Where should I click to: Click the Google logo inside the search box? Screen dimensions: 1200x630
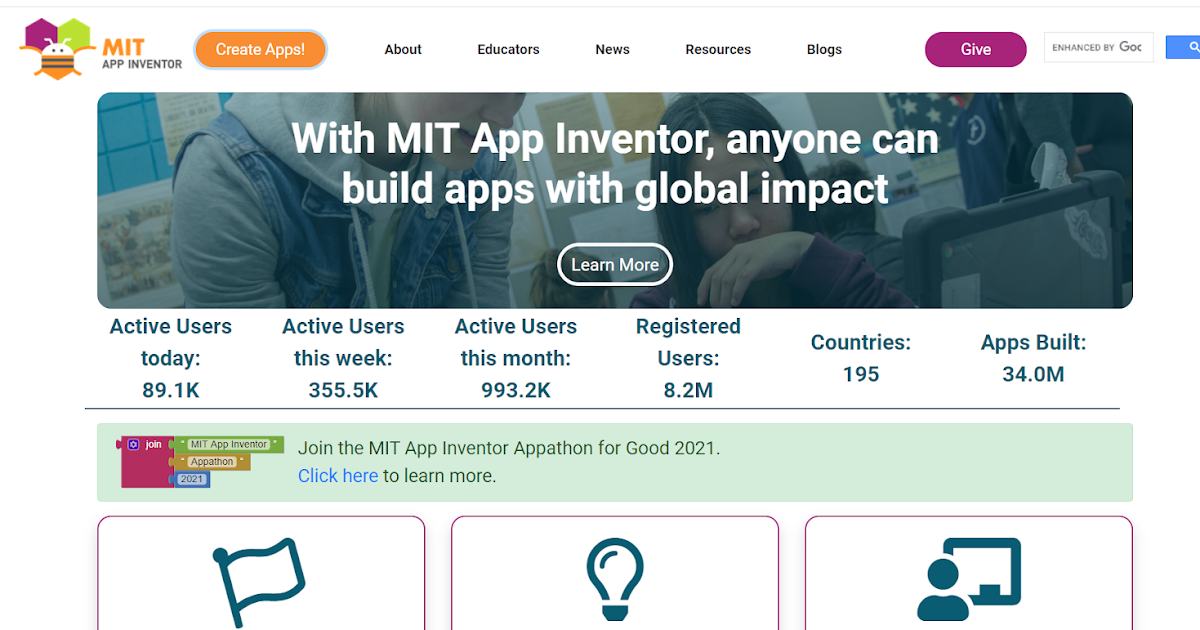[x=1135, y=47]
